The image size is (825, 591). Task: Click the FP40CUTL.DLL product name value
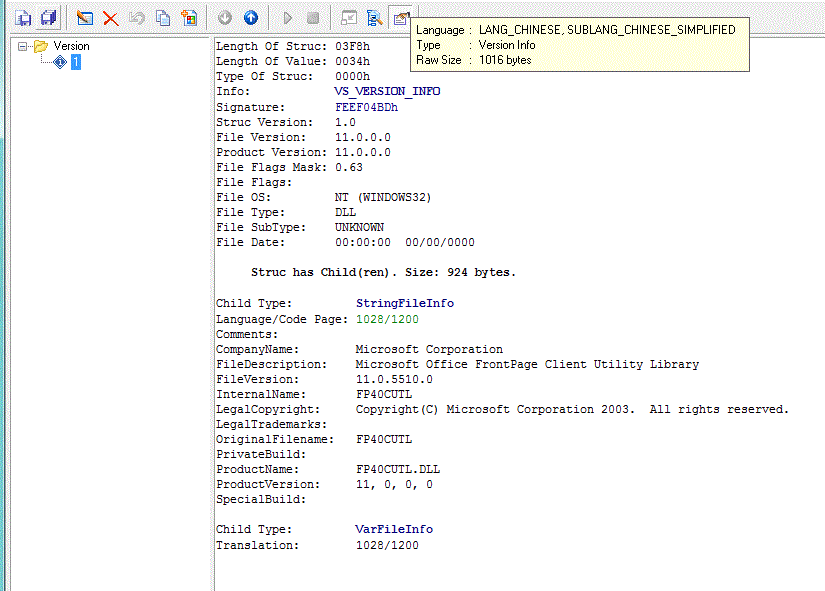tap(398, 469)
